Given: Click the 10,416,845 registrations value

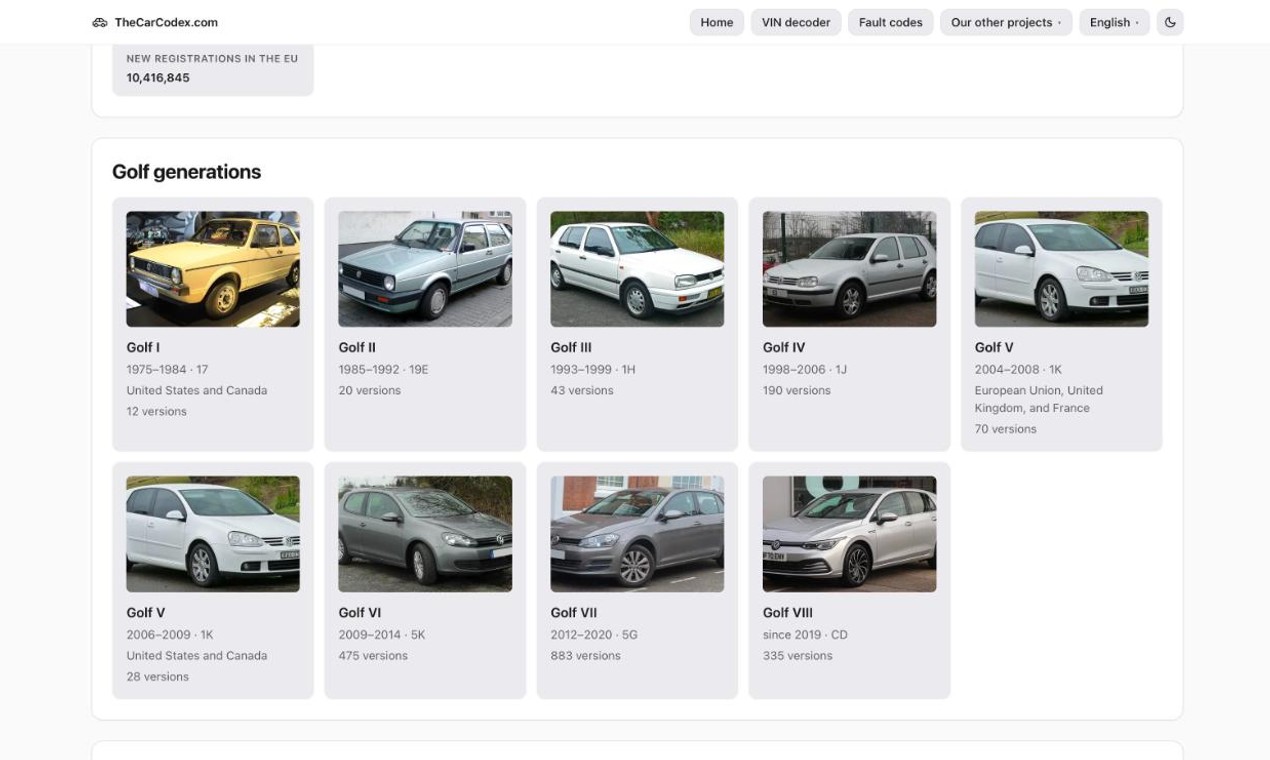Looking at the screenshot, I should [158, 77].
